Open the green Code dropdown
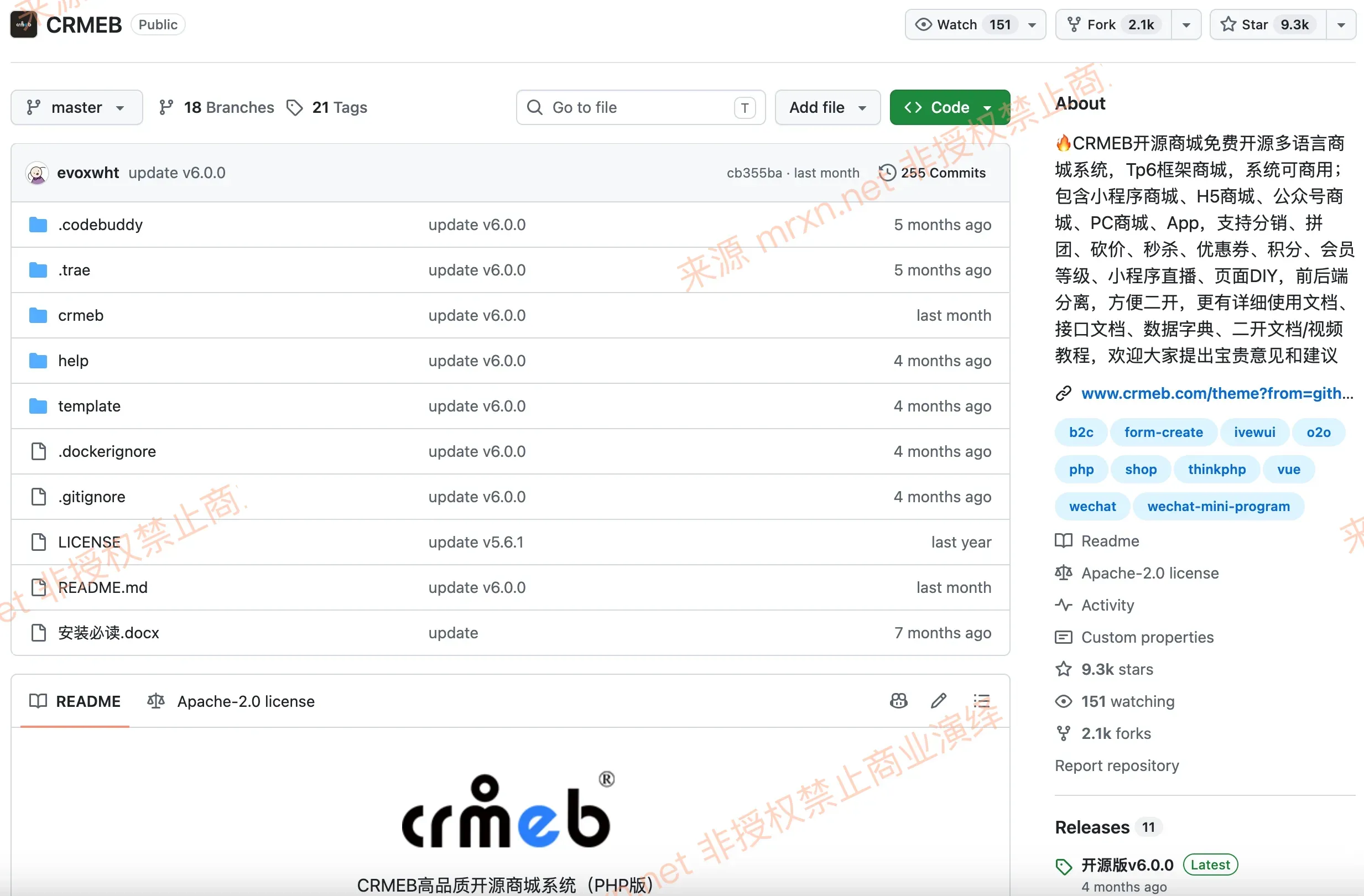This screenshot has height=896, width=1364. pos(950,107)
